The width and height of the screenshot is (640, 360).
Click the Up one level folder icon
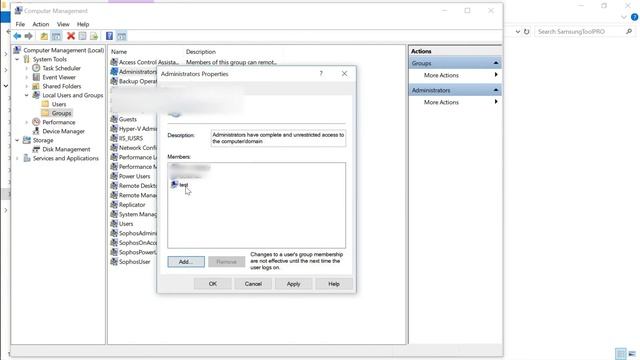[x=44, y=36]
